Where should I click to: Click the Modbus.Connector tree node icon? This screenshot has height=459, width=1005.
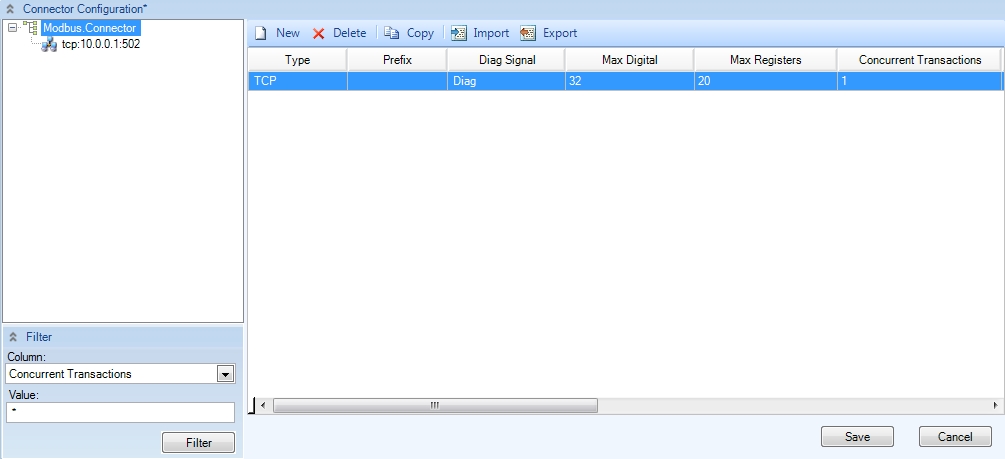click(30, 28)
